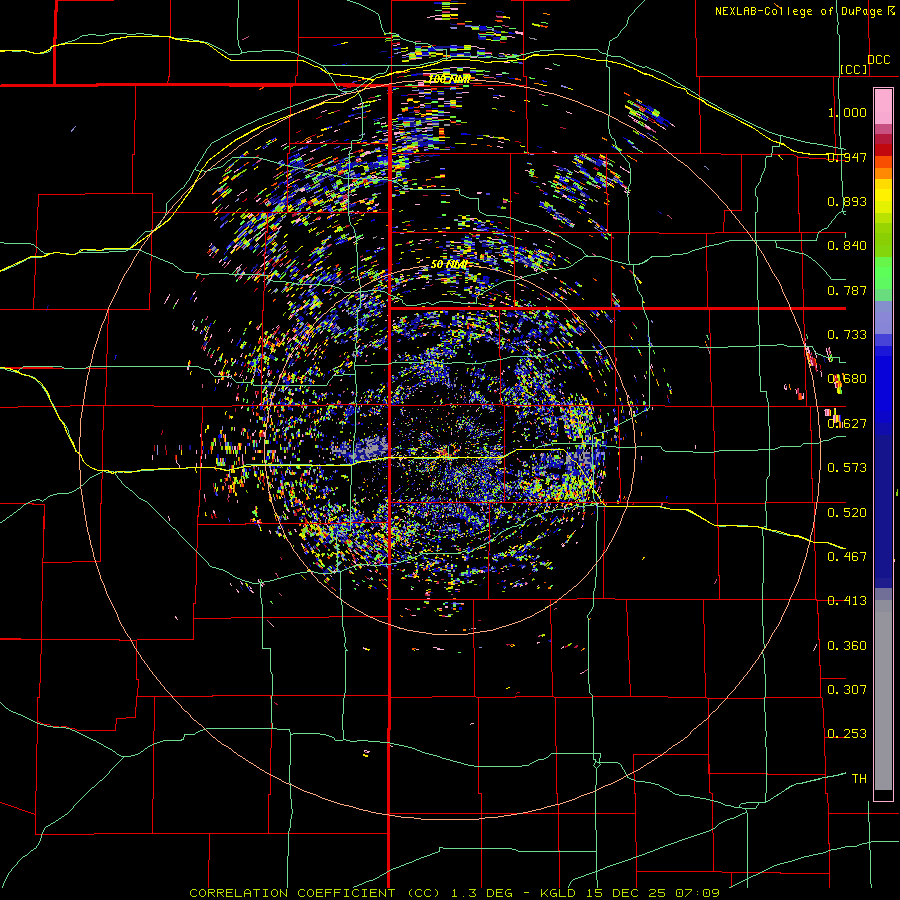Click the 0.840 scale value

pos(847,246)
